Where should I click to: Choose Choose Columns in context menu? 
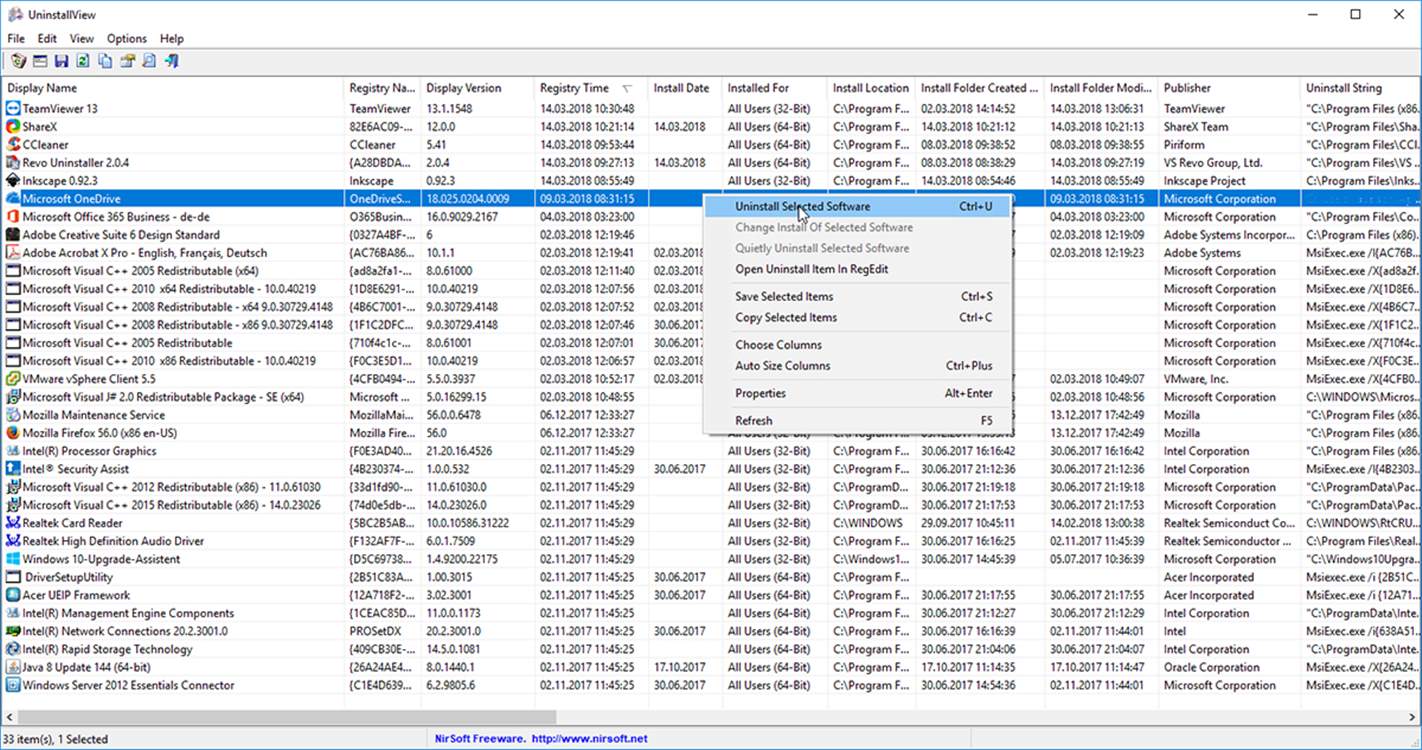857,344
